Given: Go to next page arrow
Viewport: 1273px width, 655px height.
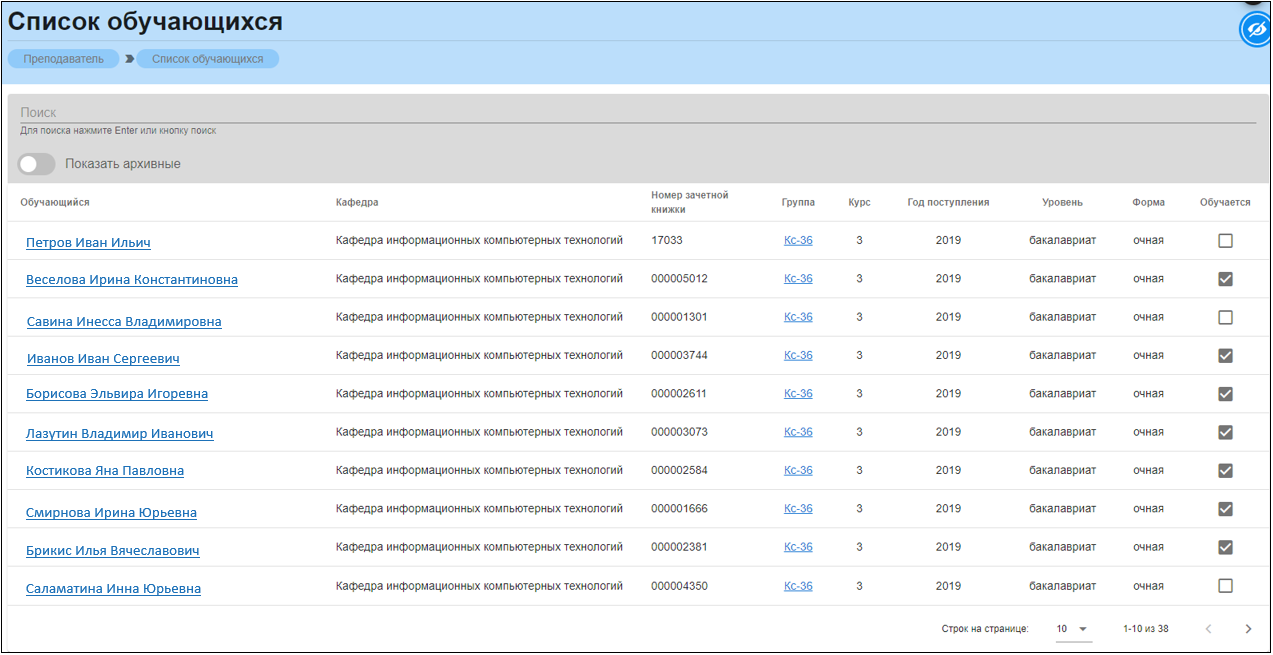Looking at the screenshot, I should [x=1247, y=629].
